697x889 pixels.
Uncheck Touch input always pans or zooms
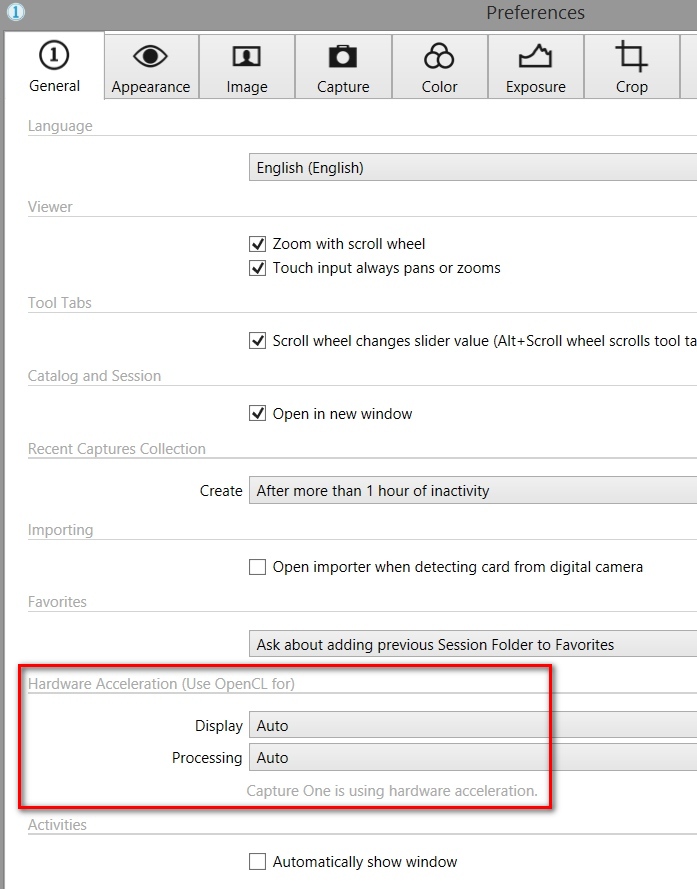point(257,268)
